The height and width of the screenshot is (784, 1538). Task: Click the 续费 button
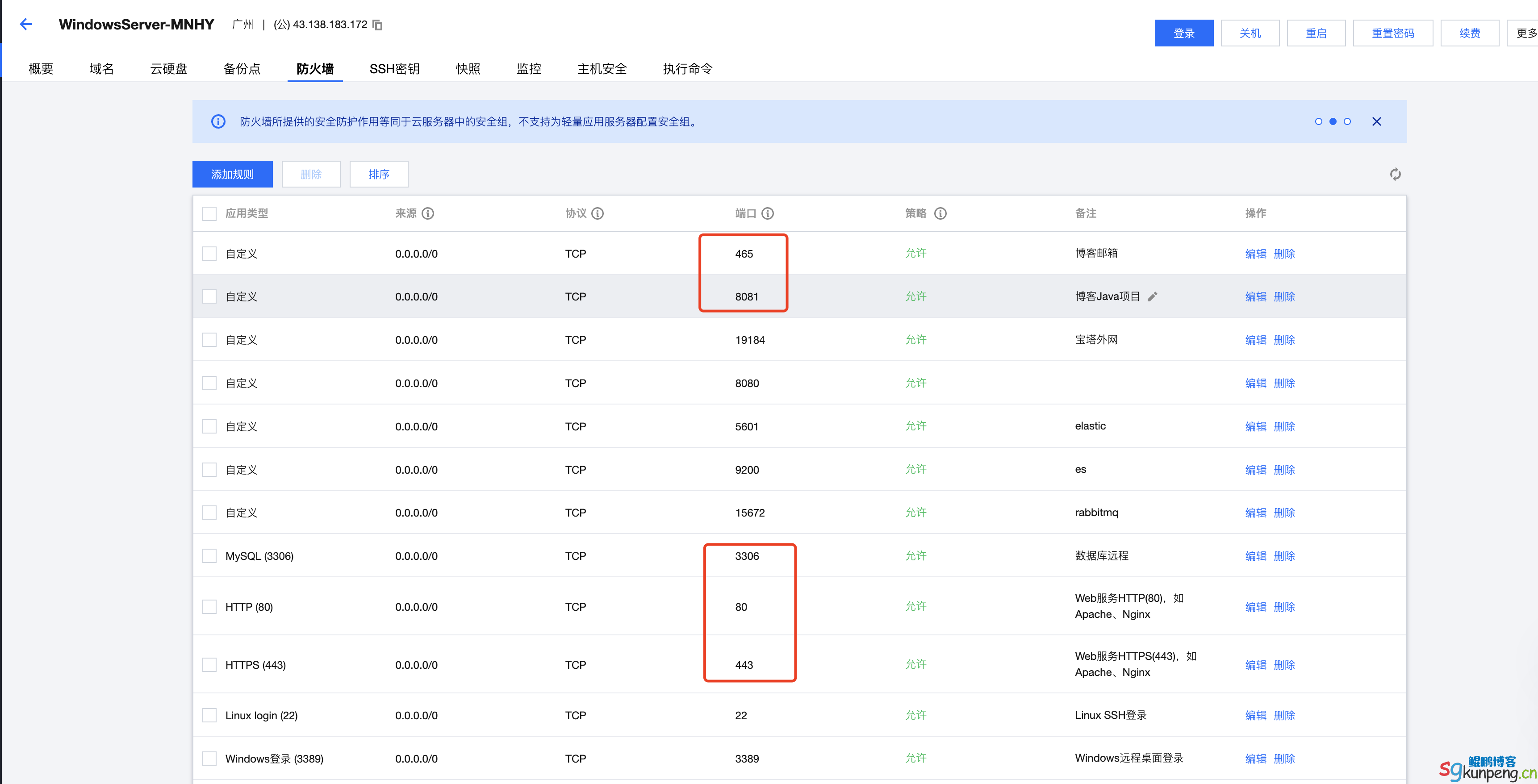coord(1469,33)
